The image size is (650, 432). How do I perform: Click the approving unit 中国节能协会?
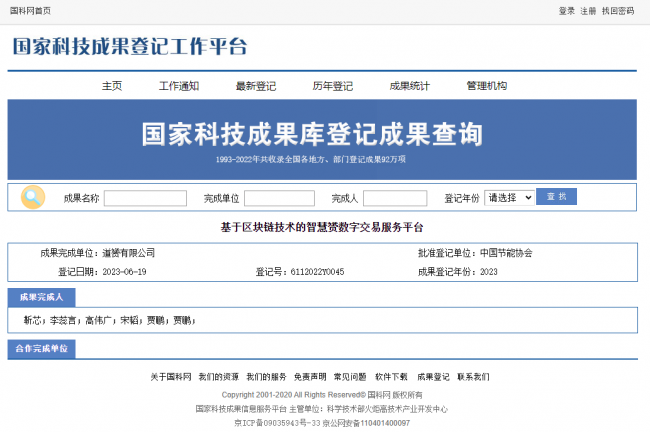point(506,253)
